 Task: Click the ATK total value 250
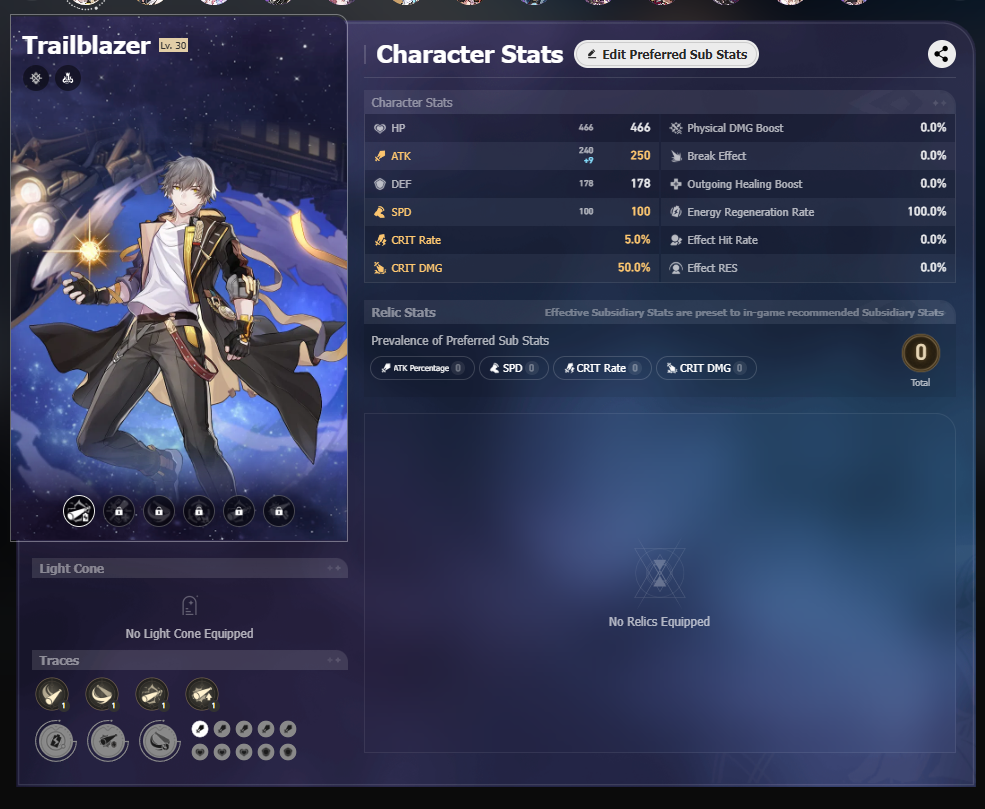pos(640,156)
